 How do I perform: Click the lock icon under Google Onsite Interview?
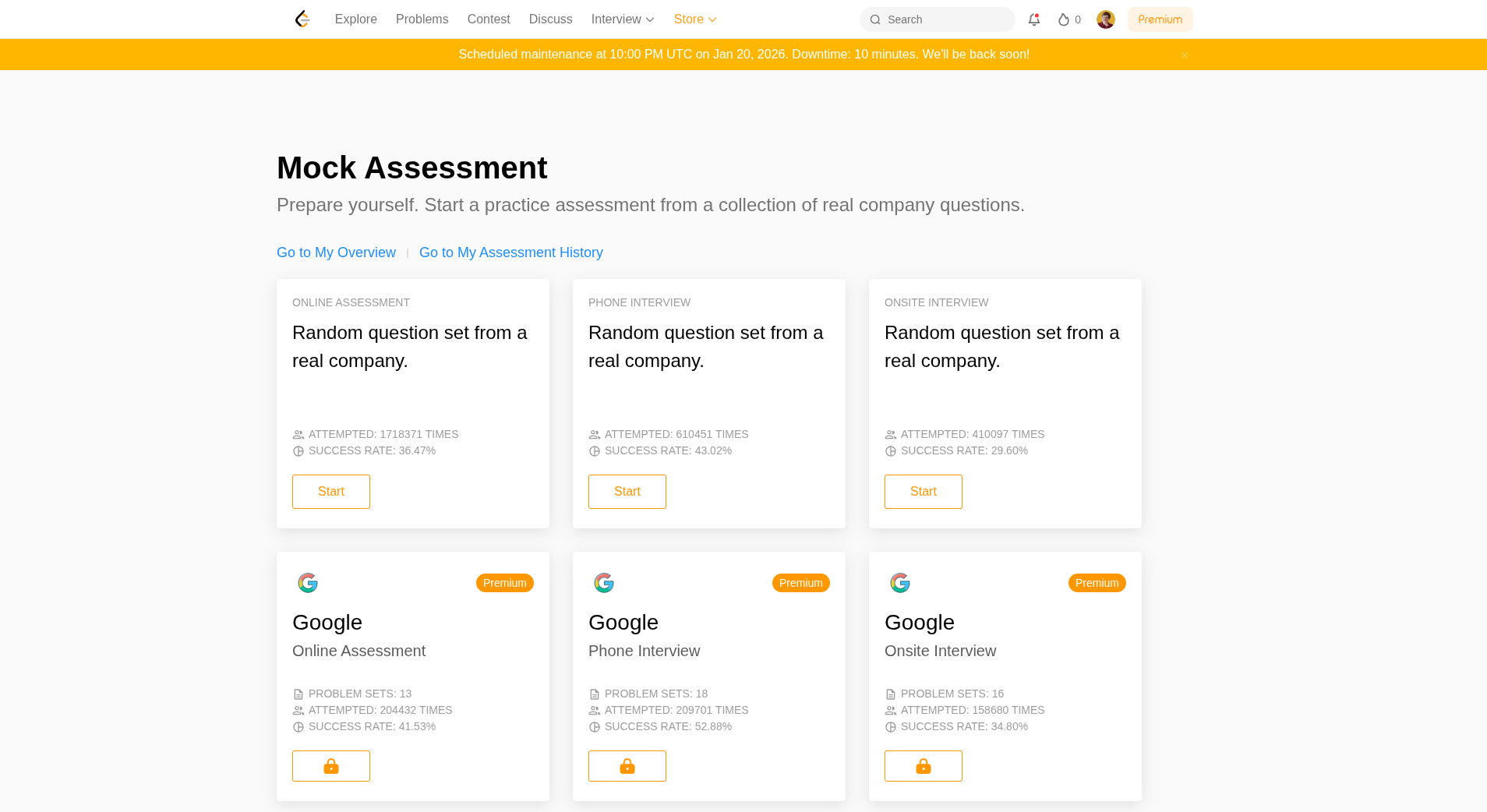[x=923, y=766]
